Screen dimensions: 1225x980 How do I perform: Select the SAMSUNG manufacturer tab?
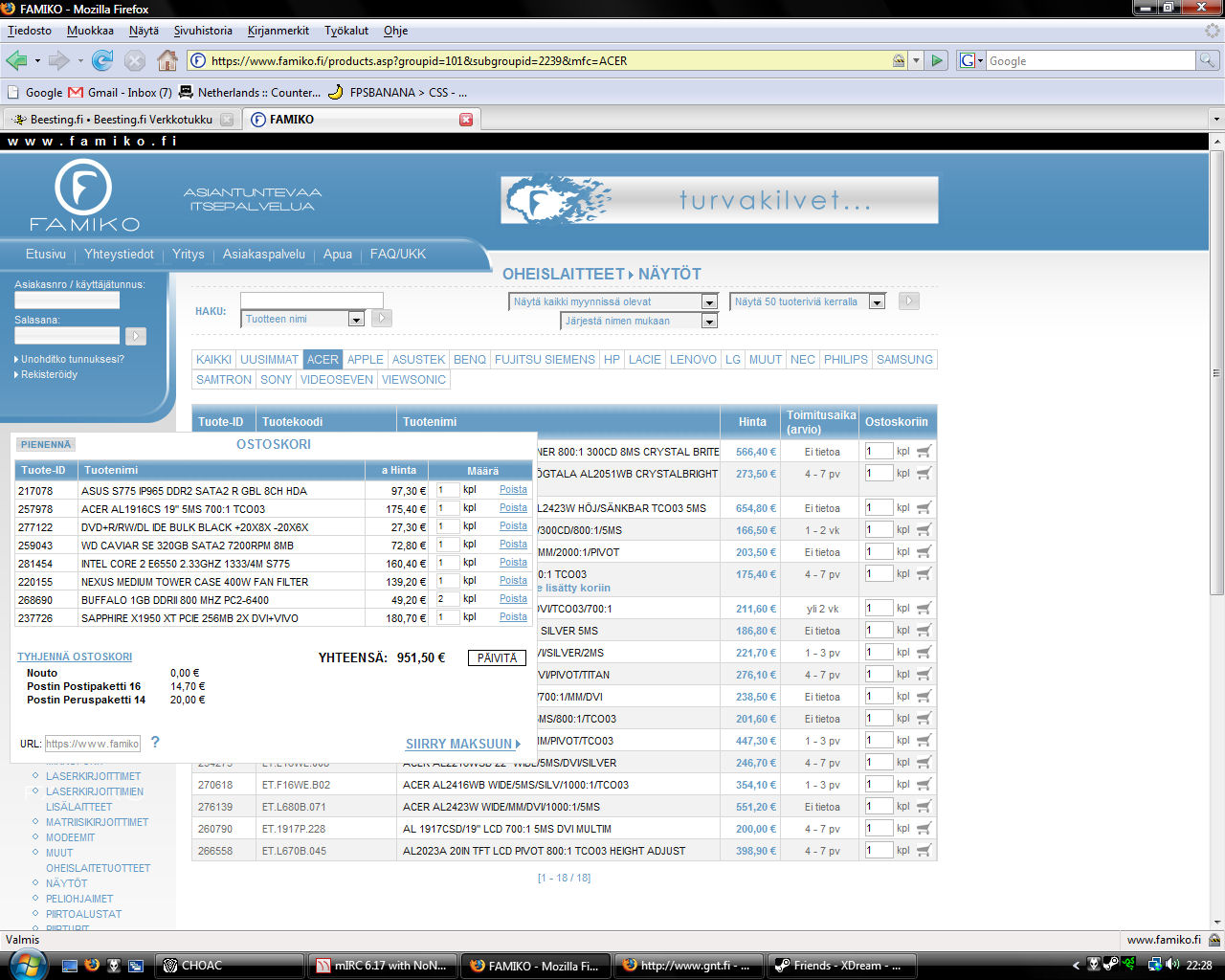click(x=904, y=360)
